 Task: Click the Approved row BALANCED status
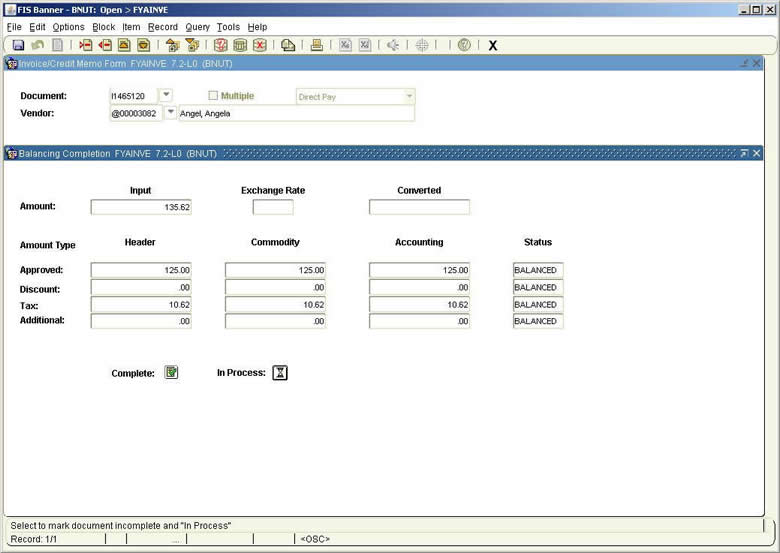538,270
